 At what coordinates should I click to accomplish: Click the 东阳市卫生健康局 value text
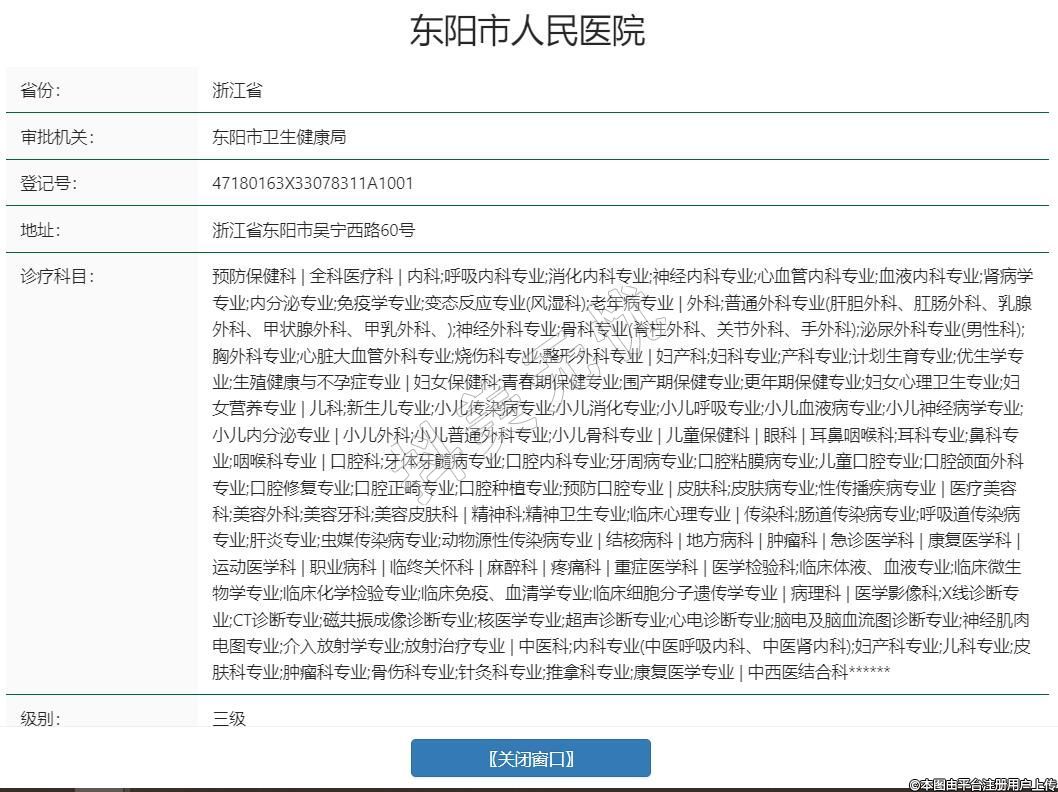[279, 137]
